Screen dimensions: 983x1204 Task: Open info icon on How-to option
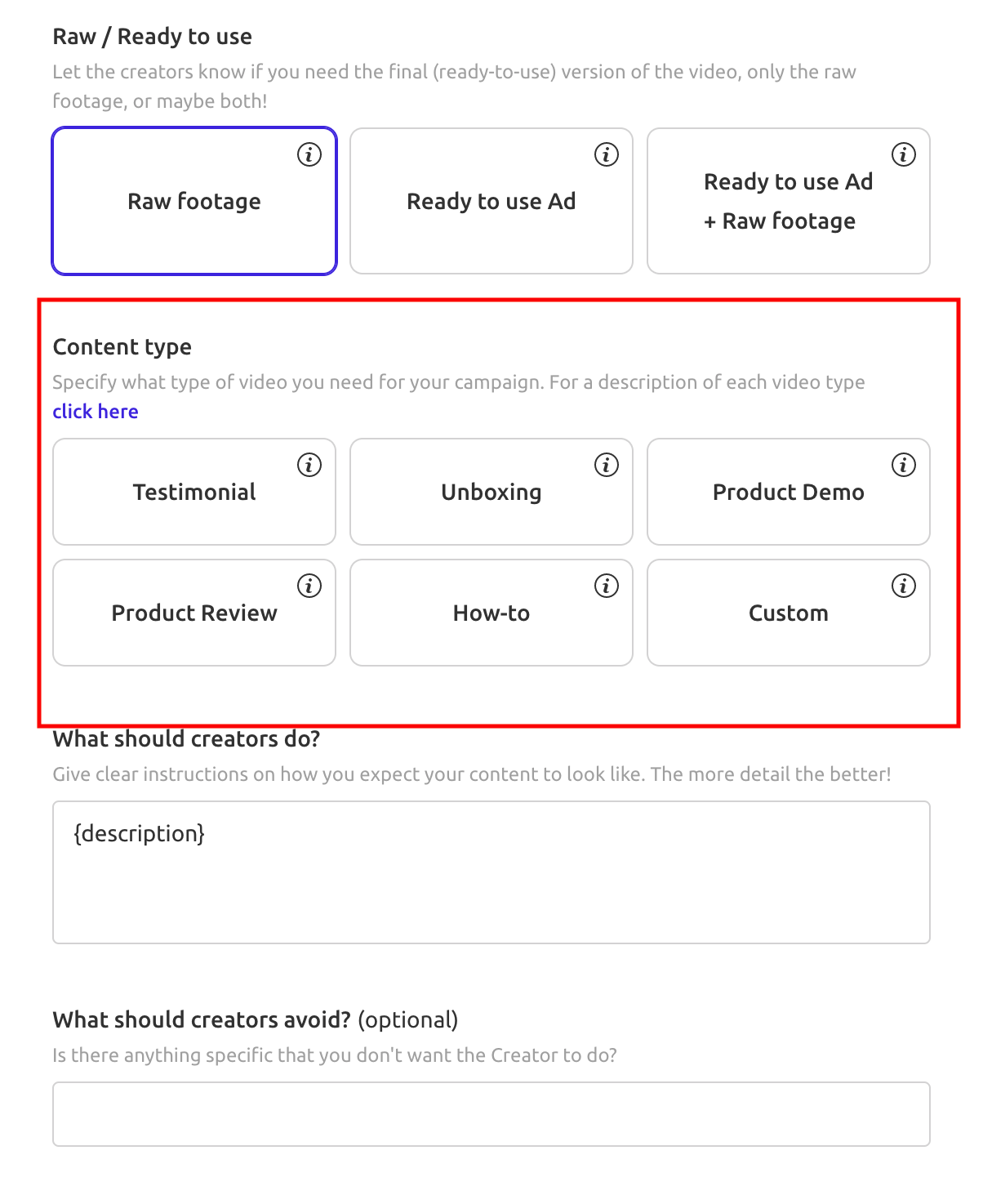coord(607,586)
